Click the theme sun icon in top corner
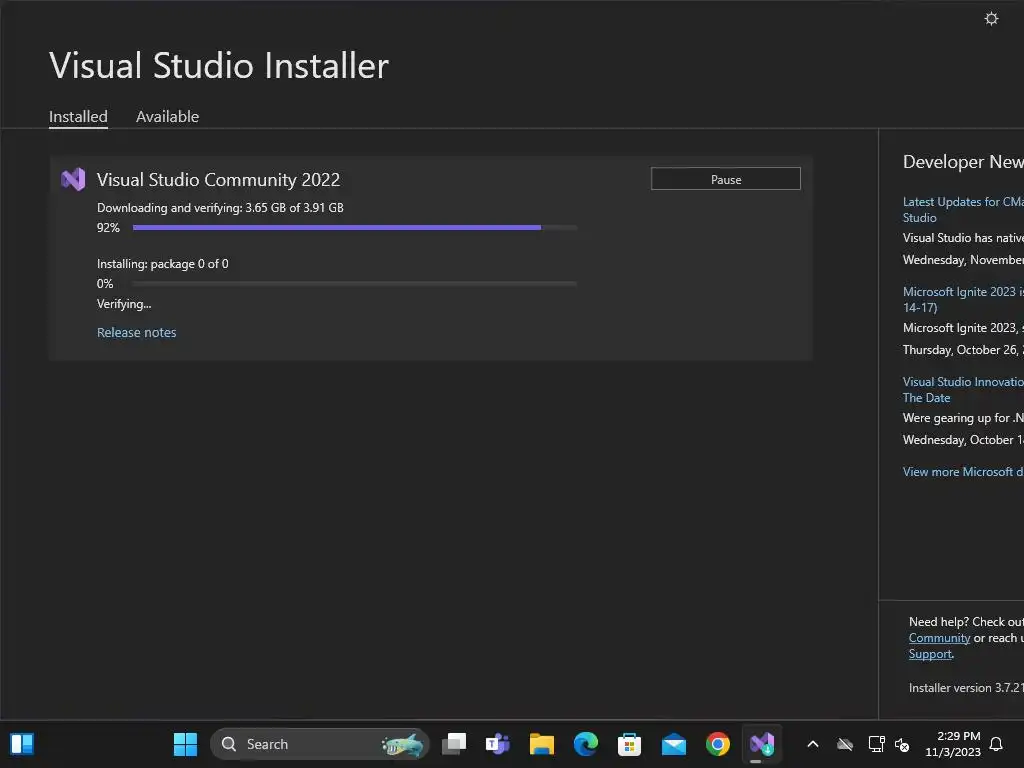This screenshot has height=768, width=1024. tap(991, 18)
